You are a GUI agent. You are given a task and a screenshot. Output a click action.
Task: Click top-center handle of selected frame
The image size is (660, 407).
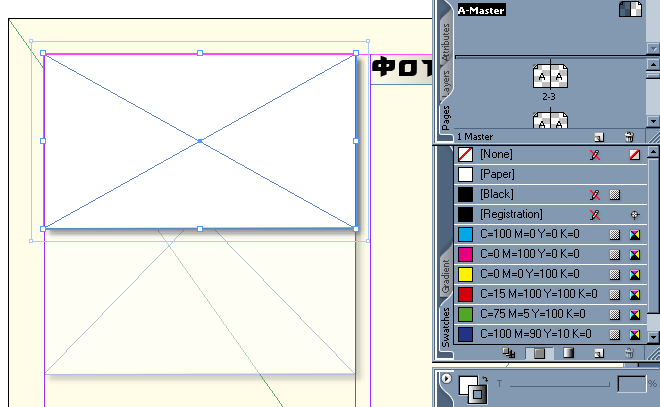[200, 53]
